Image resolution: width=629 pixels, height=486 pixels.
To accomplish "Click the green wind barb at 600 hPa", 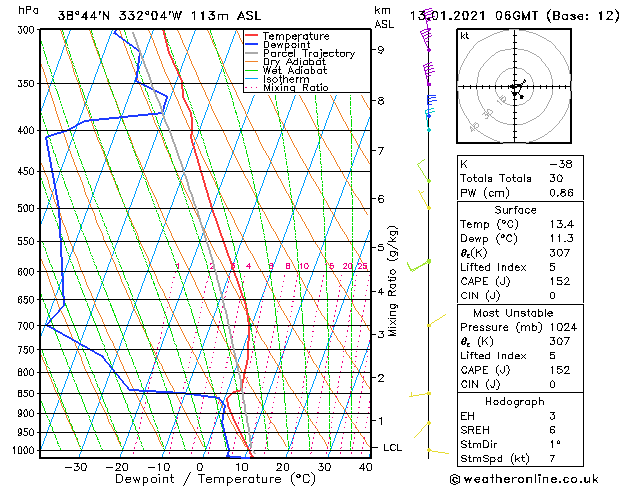I will point(419,265).
